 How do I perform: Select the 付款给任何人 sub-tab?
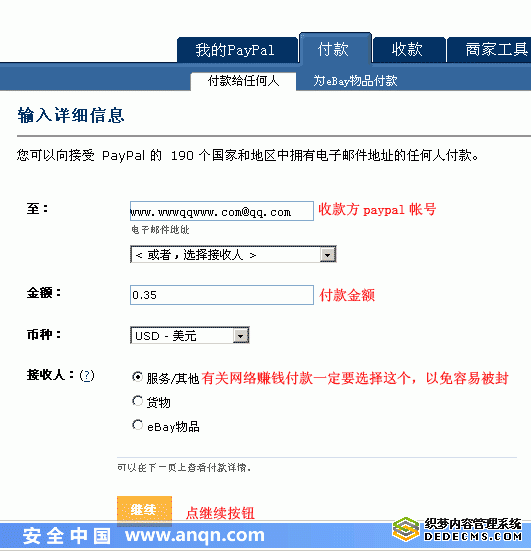tap(243, 81)
